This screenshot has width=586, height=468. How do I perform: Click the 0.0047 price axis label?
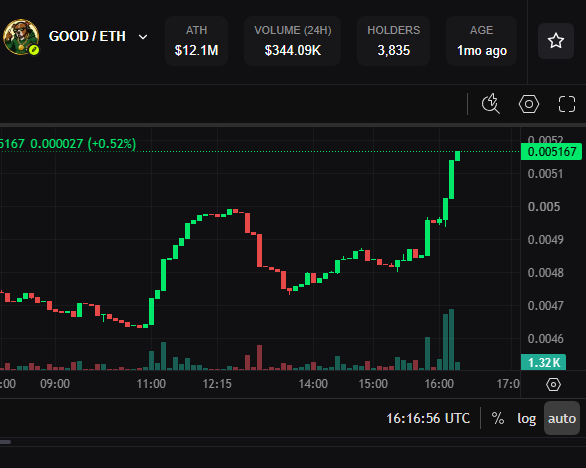pyautogui.click(x=545, y=306)
